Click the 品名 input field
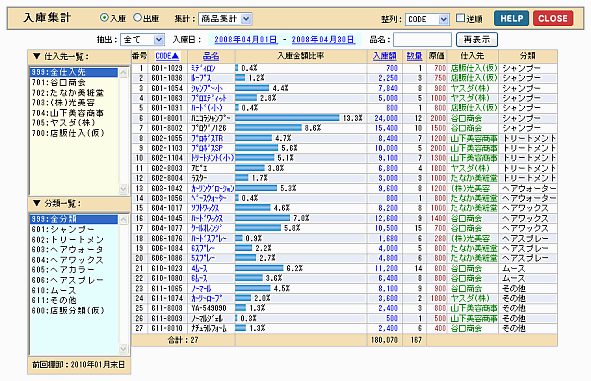Screen dimensions: 591x381 pos(422,39)
